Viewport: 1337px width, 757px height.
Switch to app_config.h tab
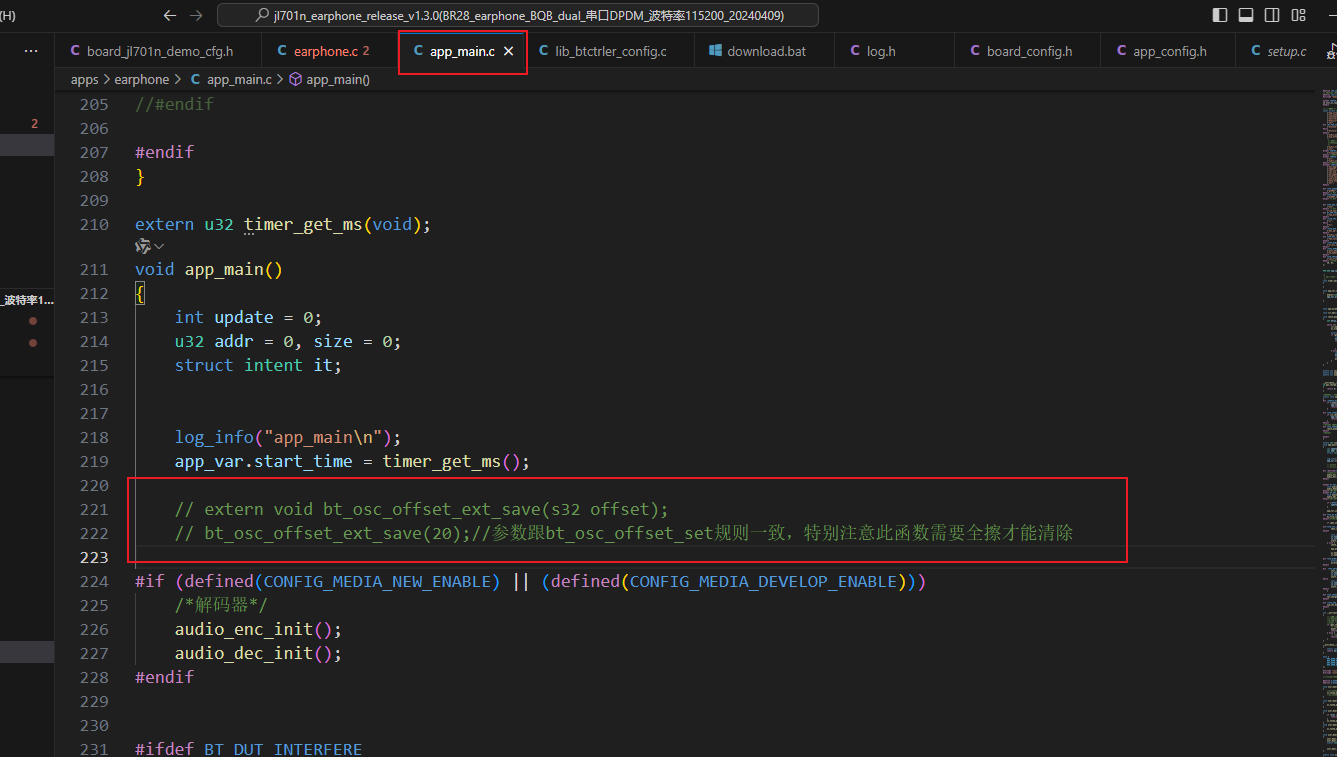(1169, 51)
